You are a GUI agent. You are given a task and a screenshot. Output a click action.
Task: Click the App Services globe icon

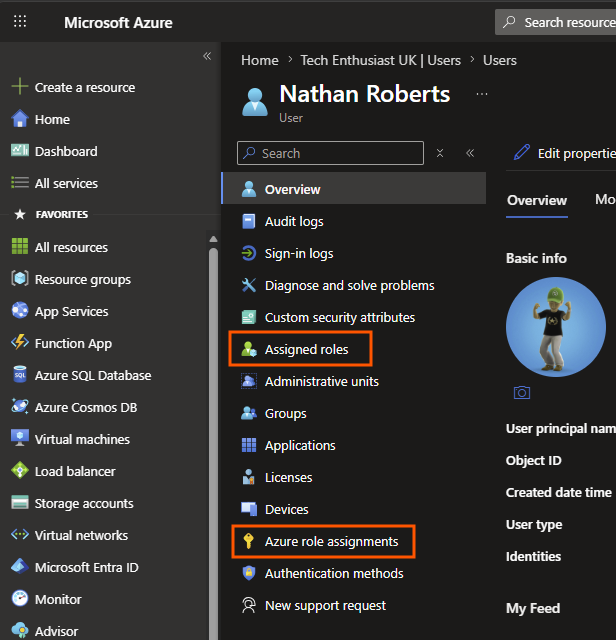[20, 311]
